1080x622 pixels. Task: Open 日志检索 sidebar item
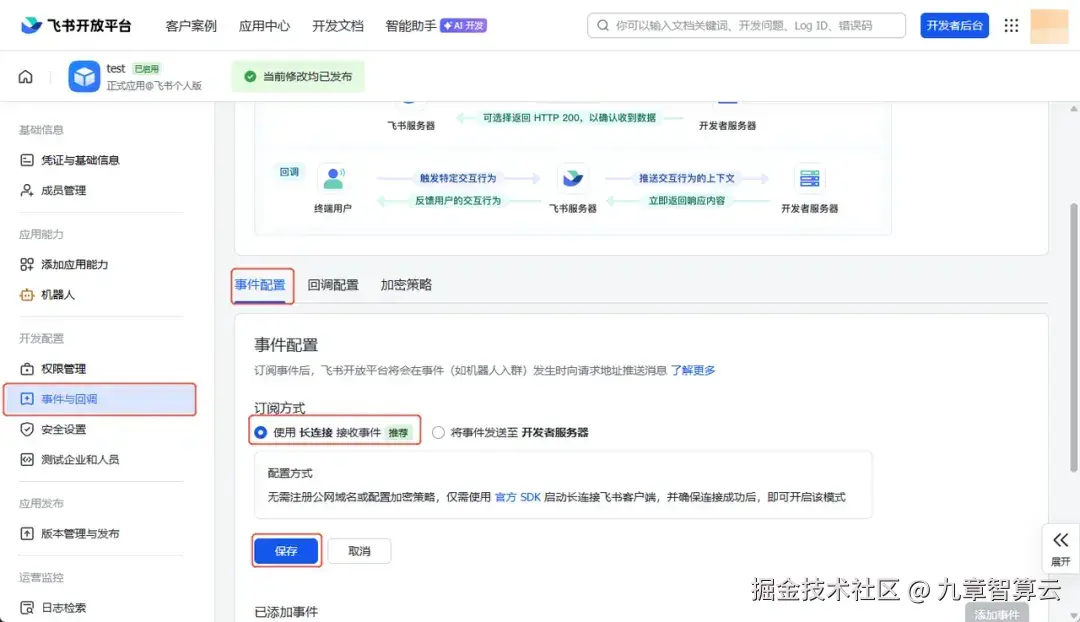pos(101,608)
